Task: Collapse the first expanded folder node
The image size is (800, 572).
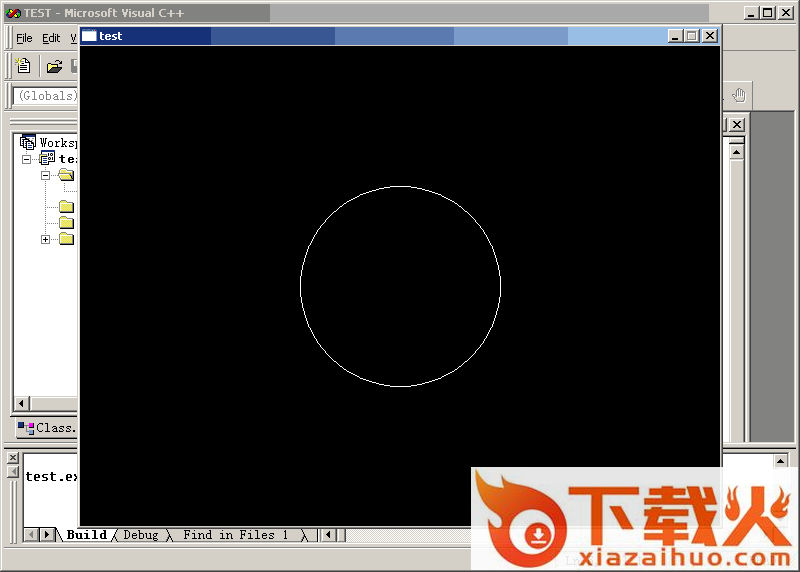Action: pos(45,175)
